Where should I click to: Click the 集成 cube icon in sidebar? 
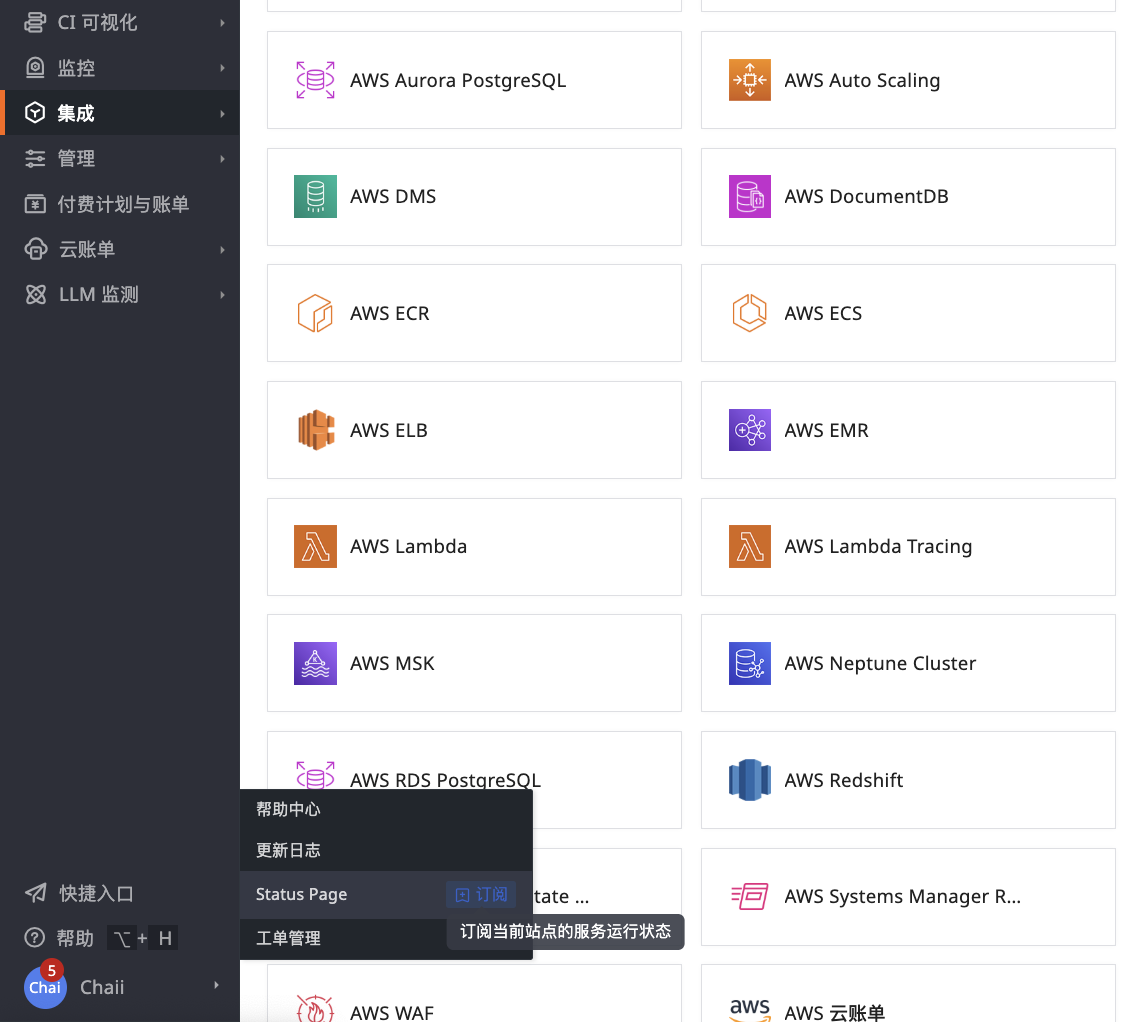(35, 112)
